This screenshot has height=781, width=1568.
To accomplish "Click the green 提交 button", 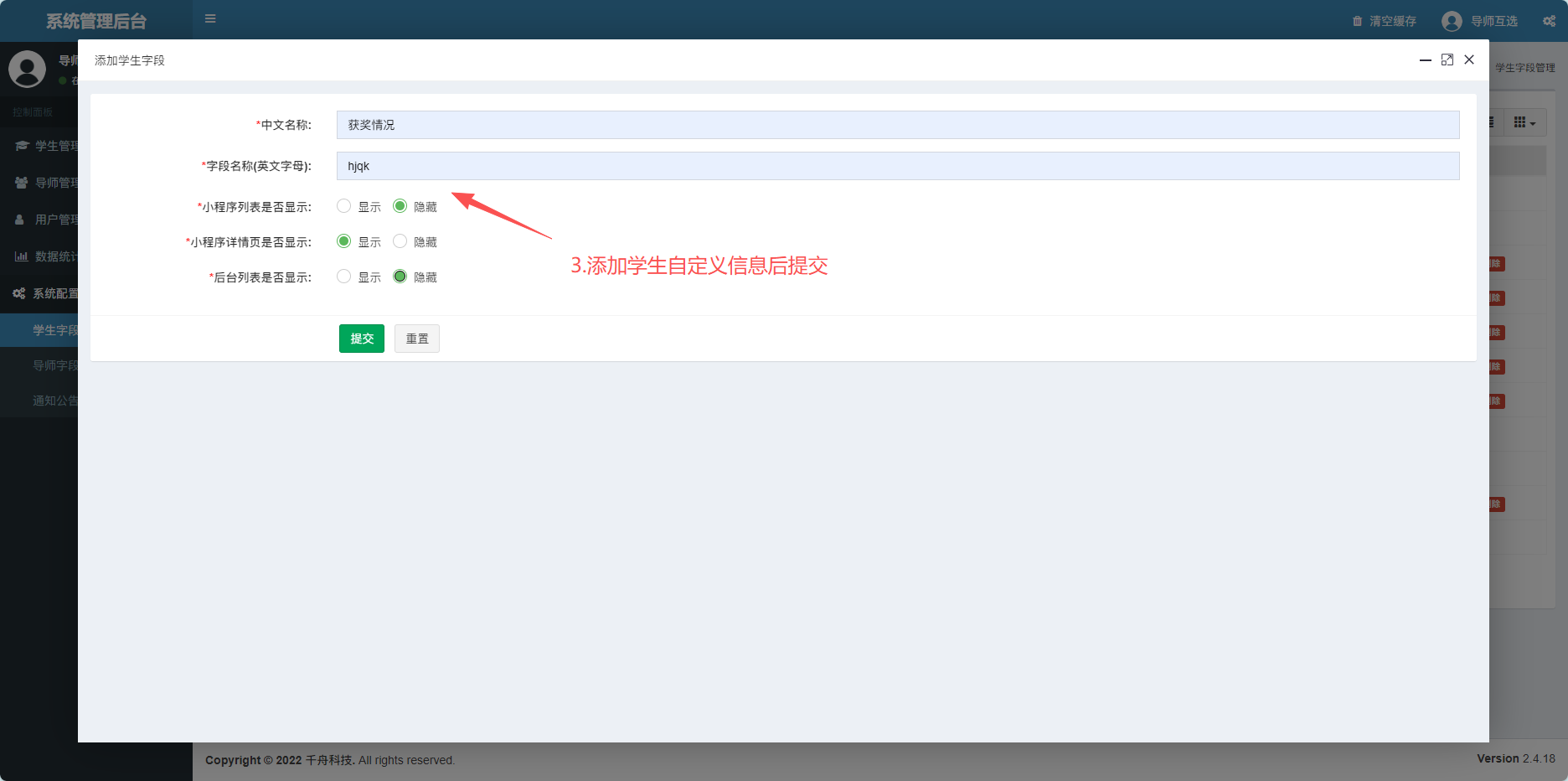I will pyautogui.click(x=361, y=339).
